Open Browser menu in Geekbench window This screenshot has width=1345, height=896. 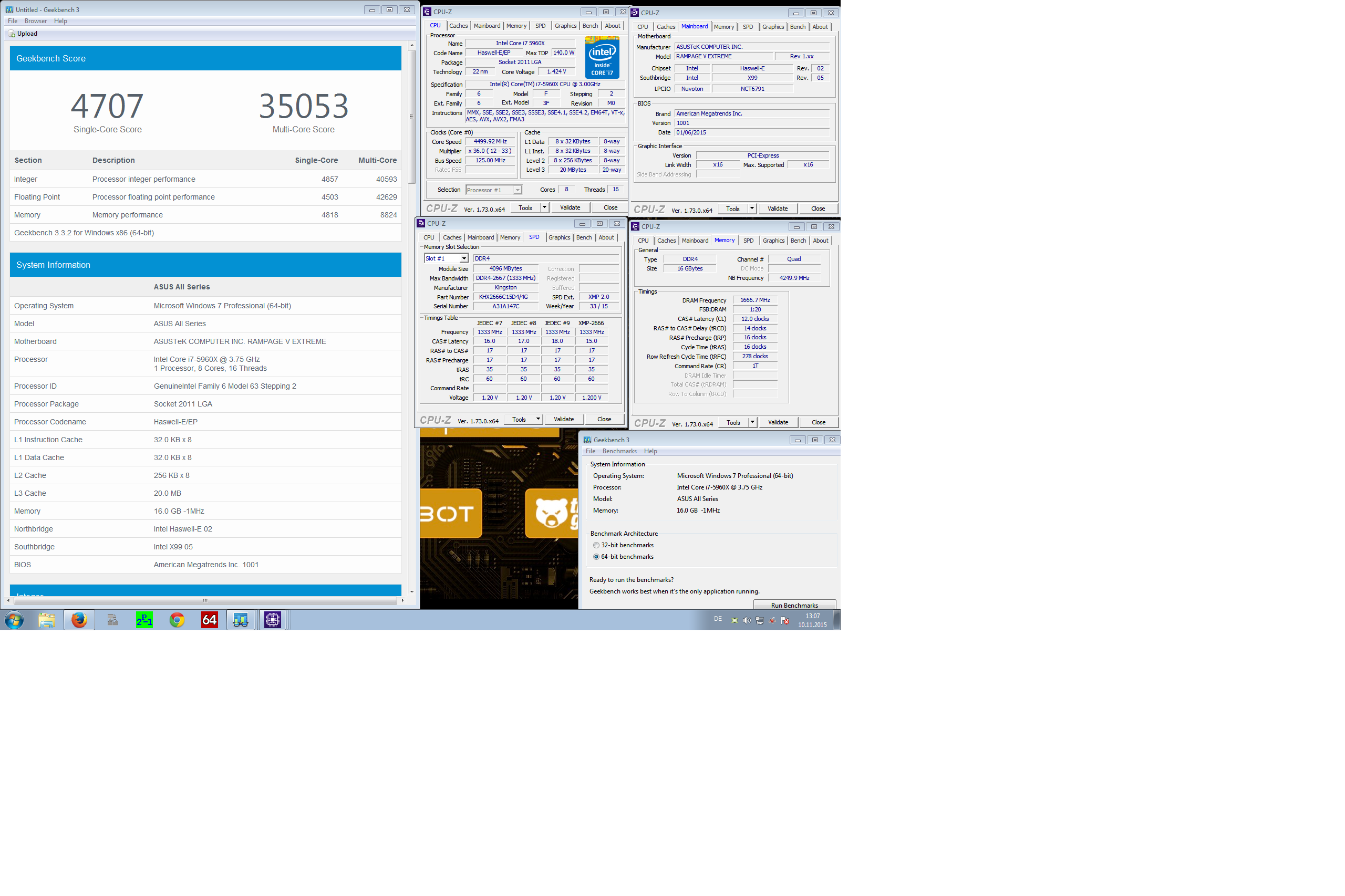point(35,21)
